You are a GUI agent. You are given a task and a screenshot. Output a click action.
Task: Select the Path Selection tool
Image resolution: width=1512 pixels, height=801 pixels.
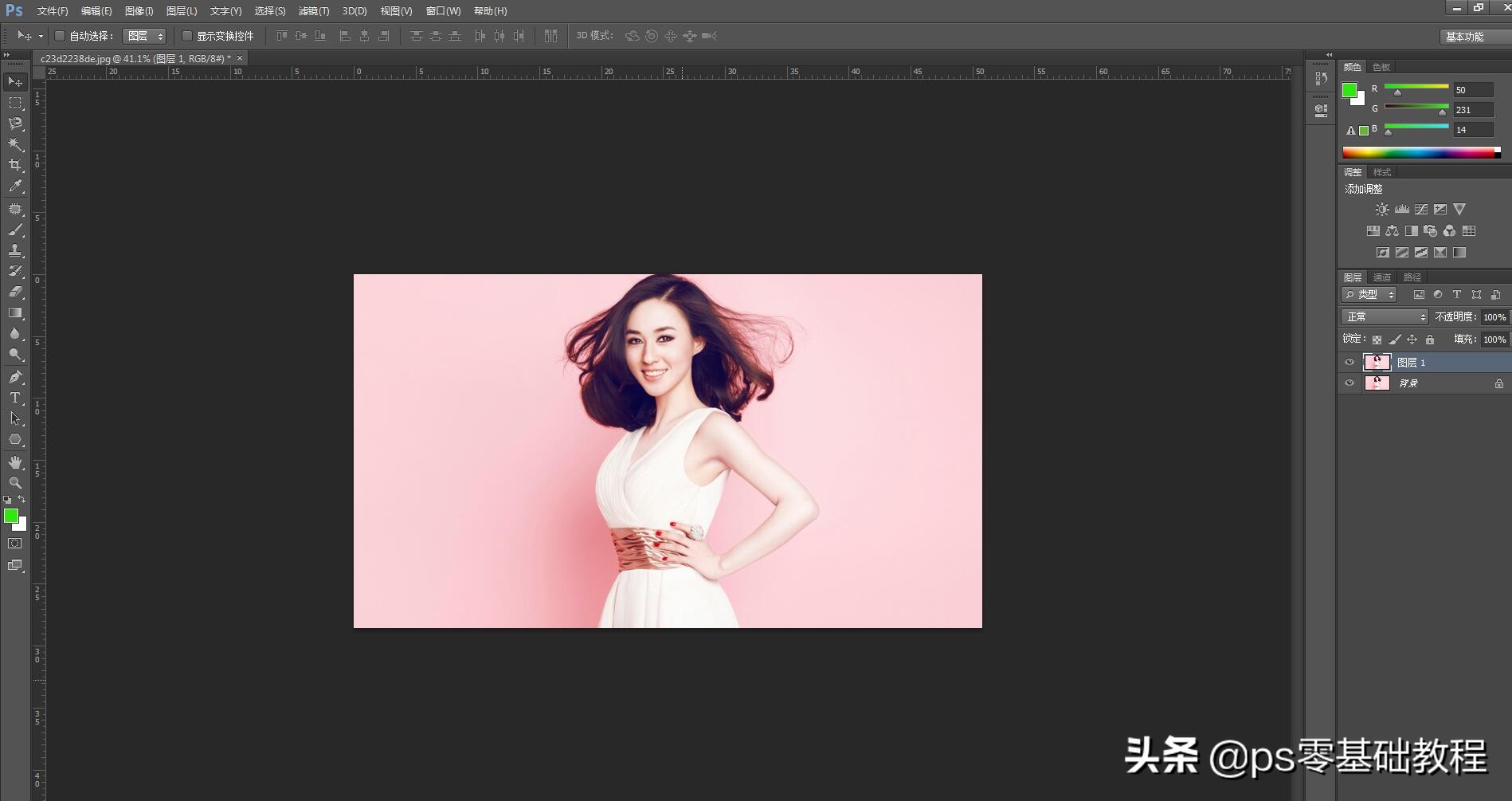(15, 418)
